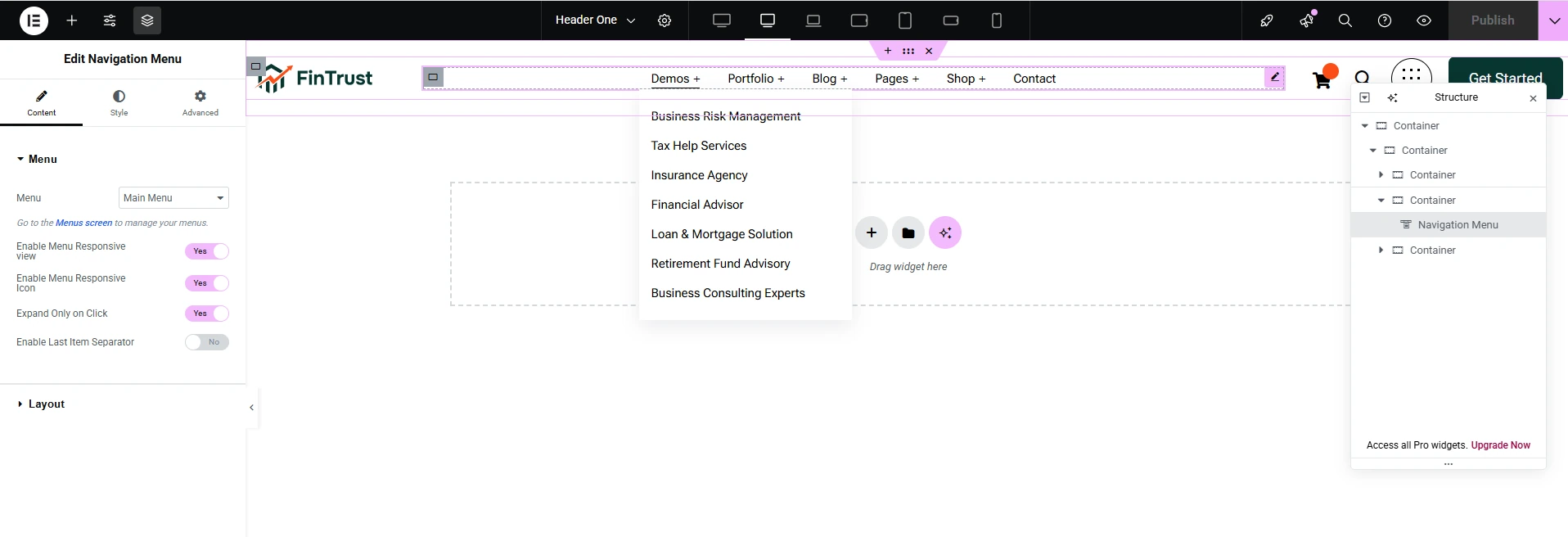Select Navigation Menu in Structure tree
1568x537 pixels.
coord(1458,225)
